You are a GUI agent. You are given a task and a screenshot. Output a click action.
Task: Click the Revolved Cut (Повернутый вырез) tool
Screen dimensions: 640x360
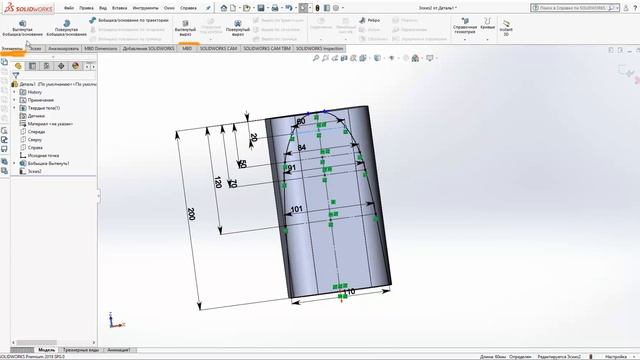click(x=238, y=28)
